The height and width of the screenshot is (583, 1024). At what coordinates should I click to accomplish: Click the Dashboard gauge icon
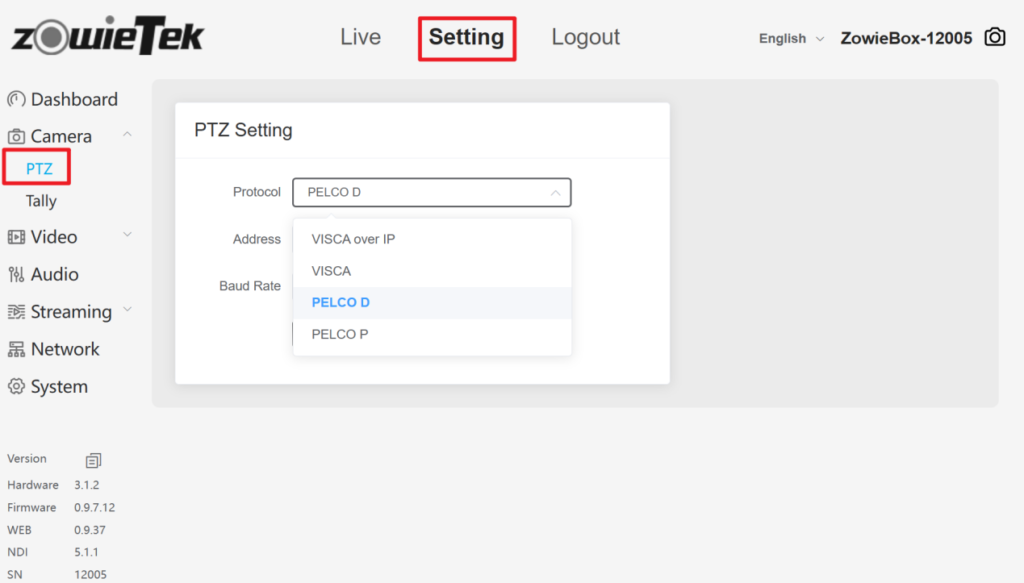[x=16, y=99]
